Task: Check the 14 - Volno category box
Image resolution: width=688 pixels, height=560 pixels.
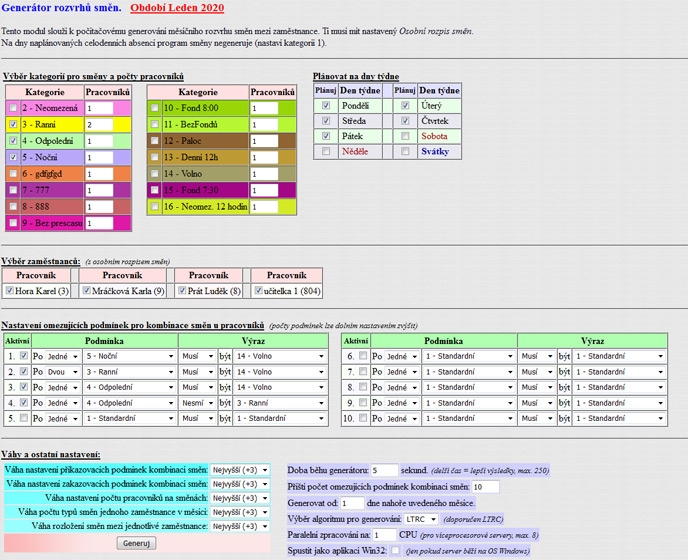Action: point(155,173)
